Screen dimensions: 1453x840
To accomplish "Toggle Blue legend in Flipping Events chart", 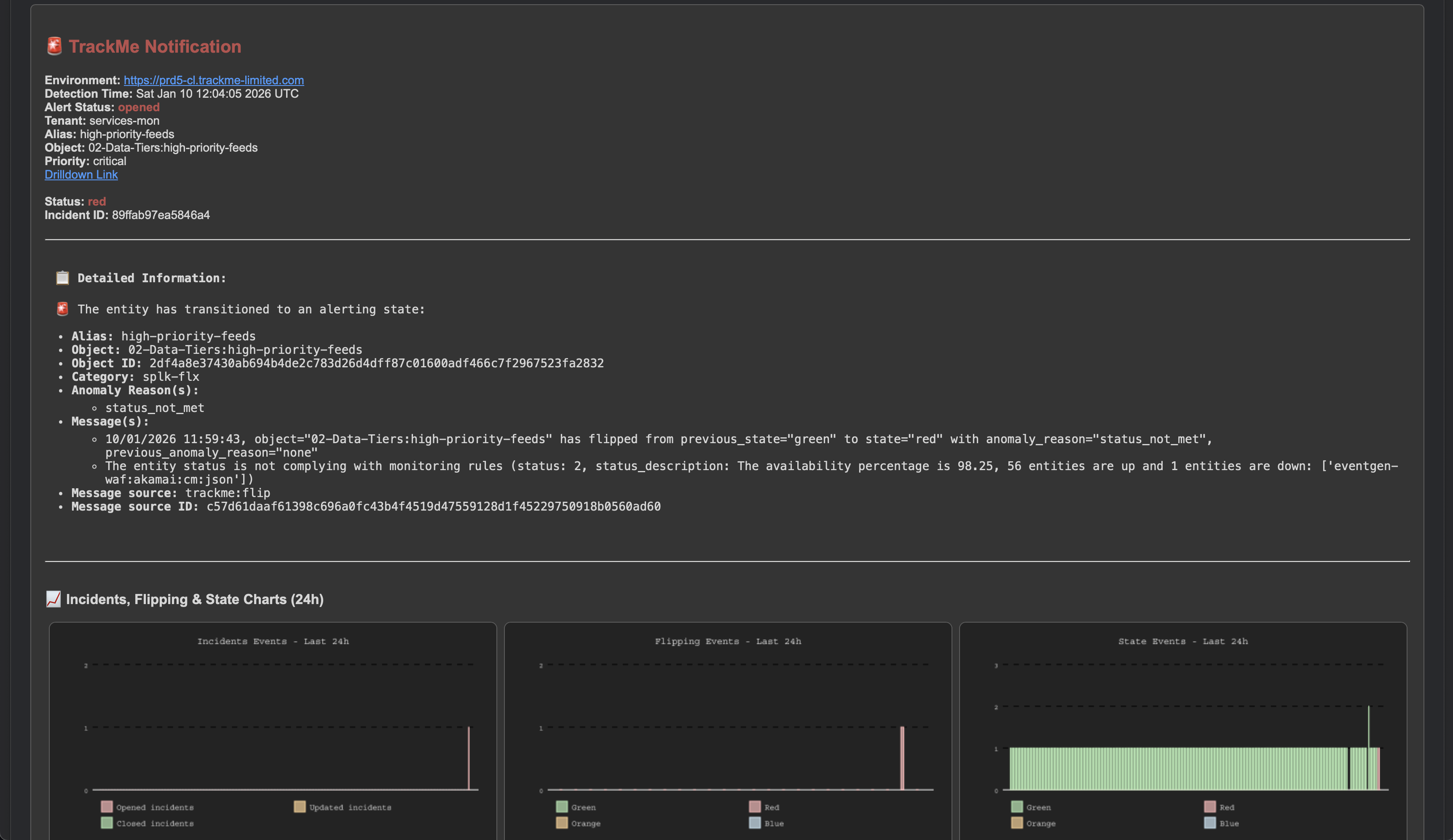I will 755,823.
